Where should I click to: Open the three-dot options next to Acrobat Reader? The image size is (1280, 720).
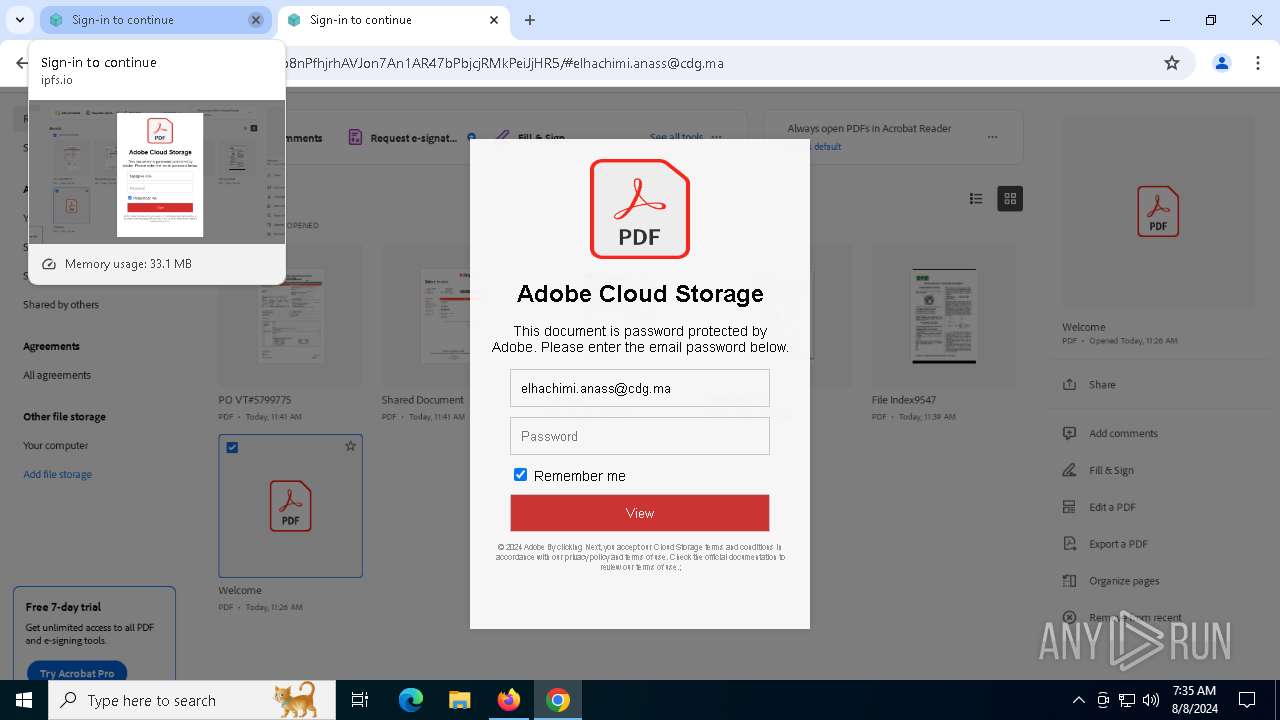pos(992,137)
